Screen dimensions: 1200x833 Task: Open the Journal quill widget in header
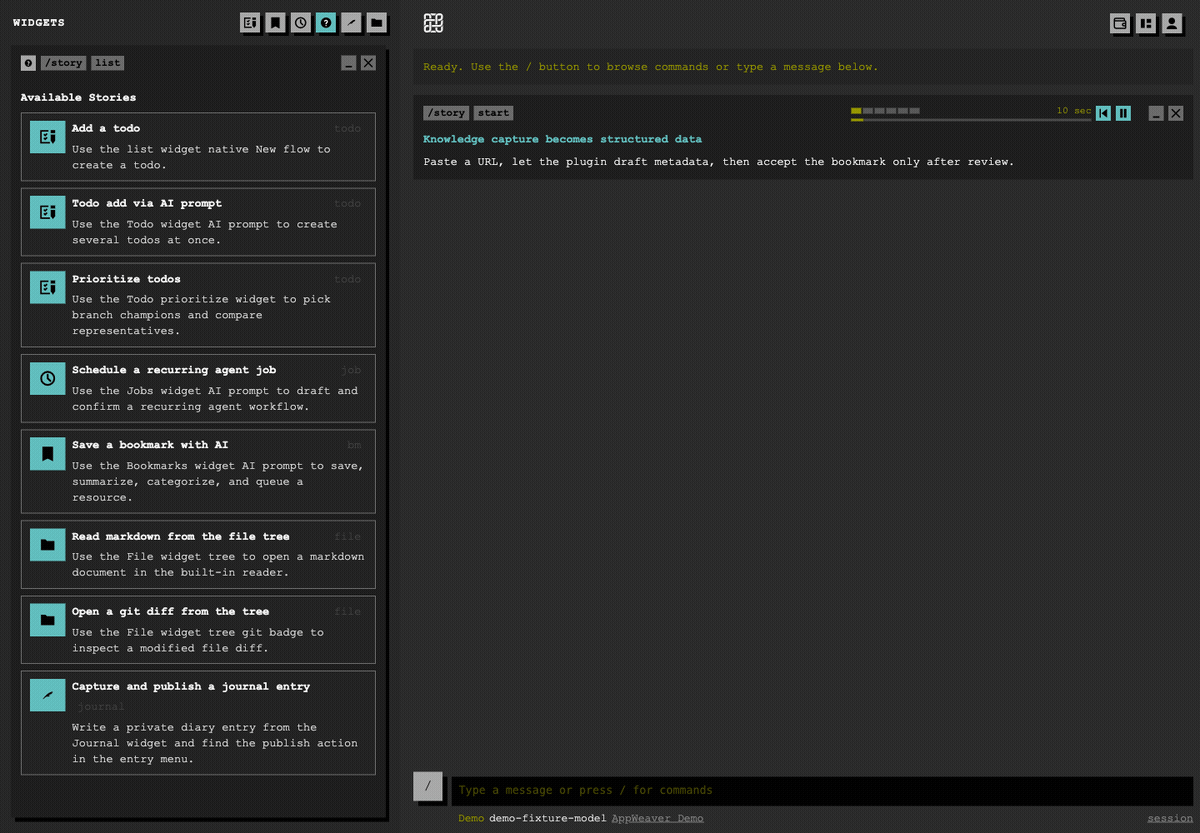point(351,22)
